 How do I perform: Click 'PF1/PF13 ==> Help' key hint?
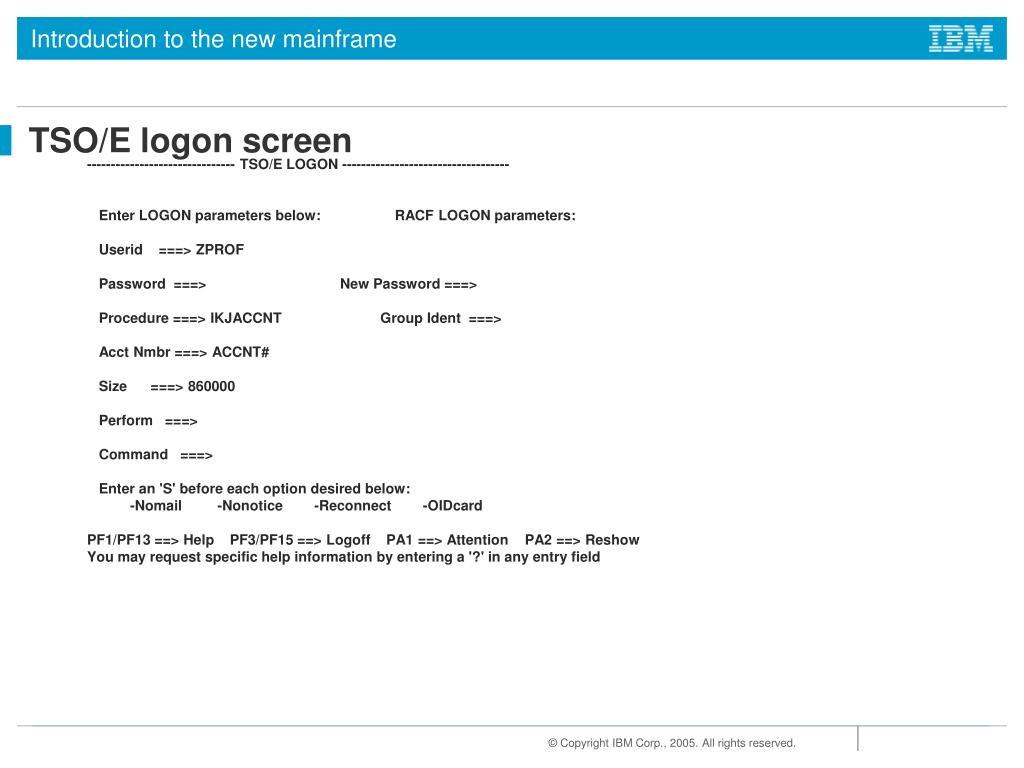point(151,540)
